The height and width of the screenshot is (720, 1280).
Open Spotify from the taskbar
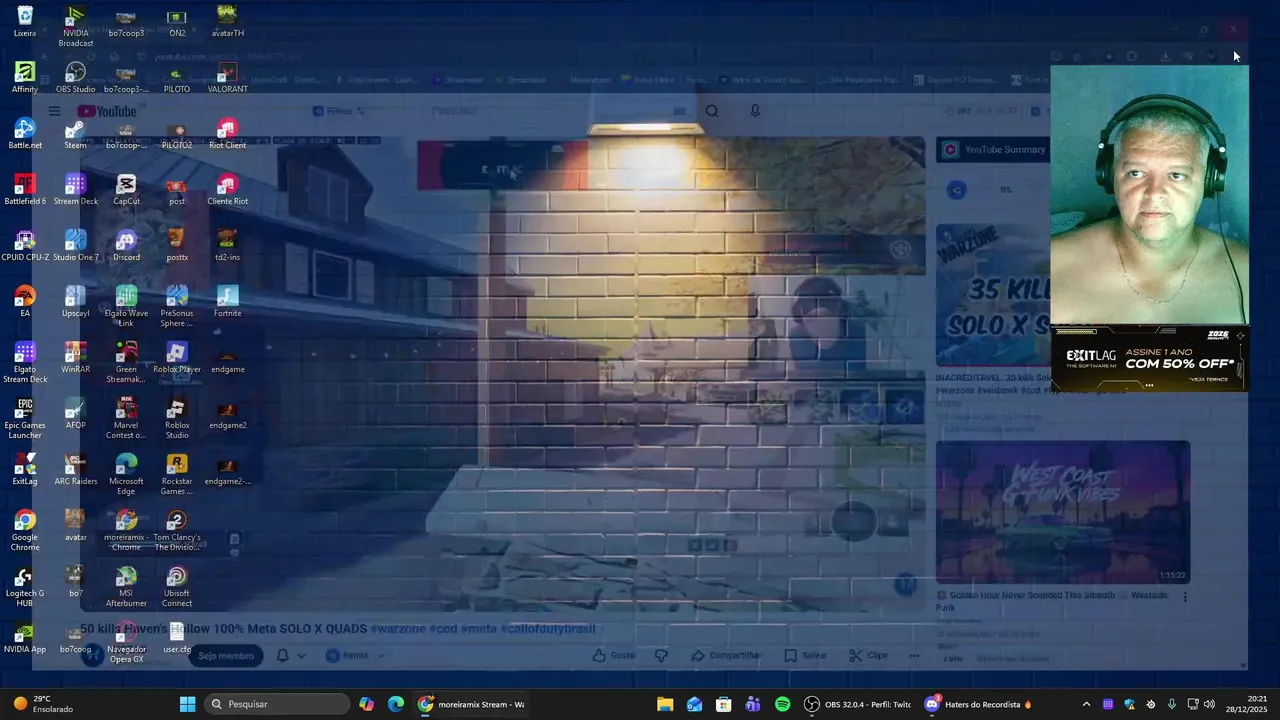pos(782,704)
